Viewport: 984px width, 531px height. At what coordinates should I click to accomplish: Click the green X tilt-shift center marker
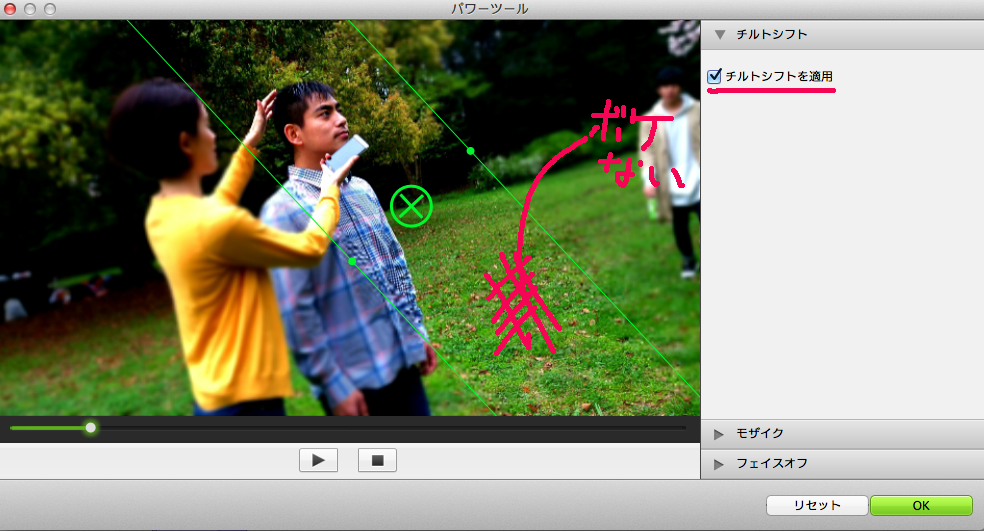[x=410, y=207]
